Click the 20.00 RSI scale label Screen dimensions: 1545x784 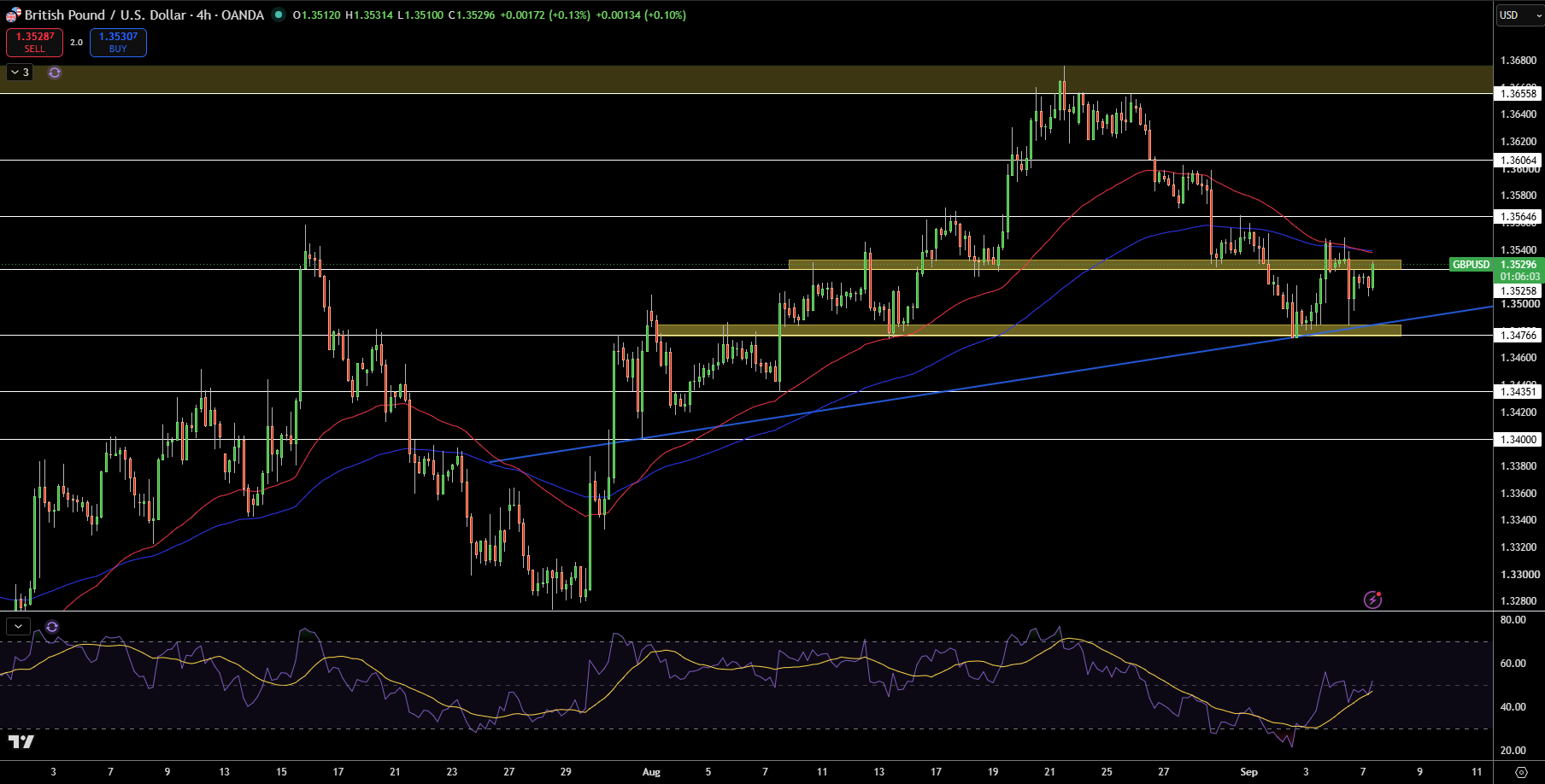point(1513,751)
